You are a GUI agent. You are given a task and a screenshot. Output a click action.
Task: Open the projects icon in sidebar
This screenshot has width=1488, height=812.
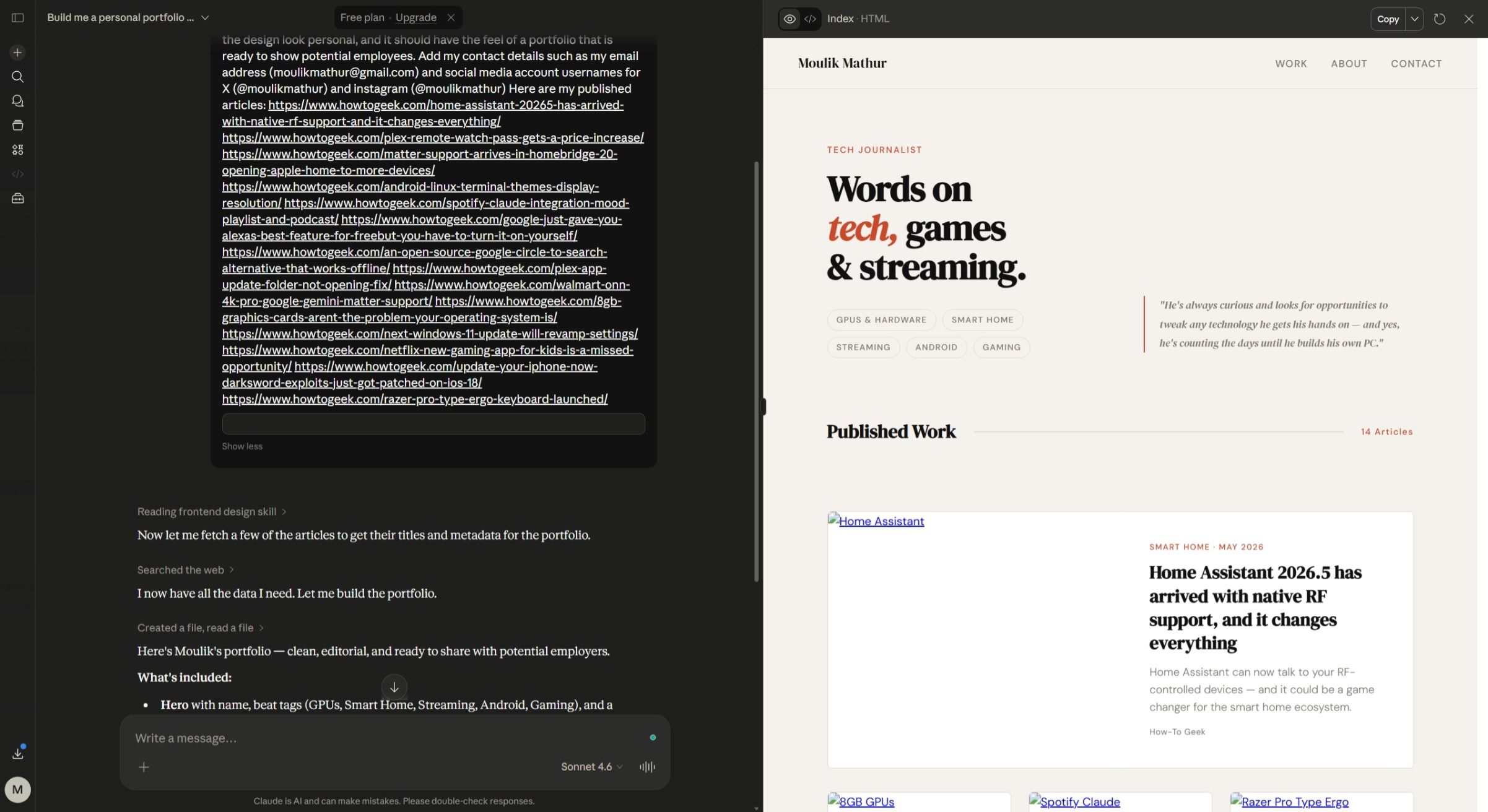[x=17, y=126]
